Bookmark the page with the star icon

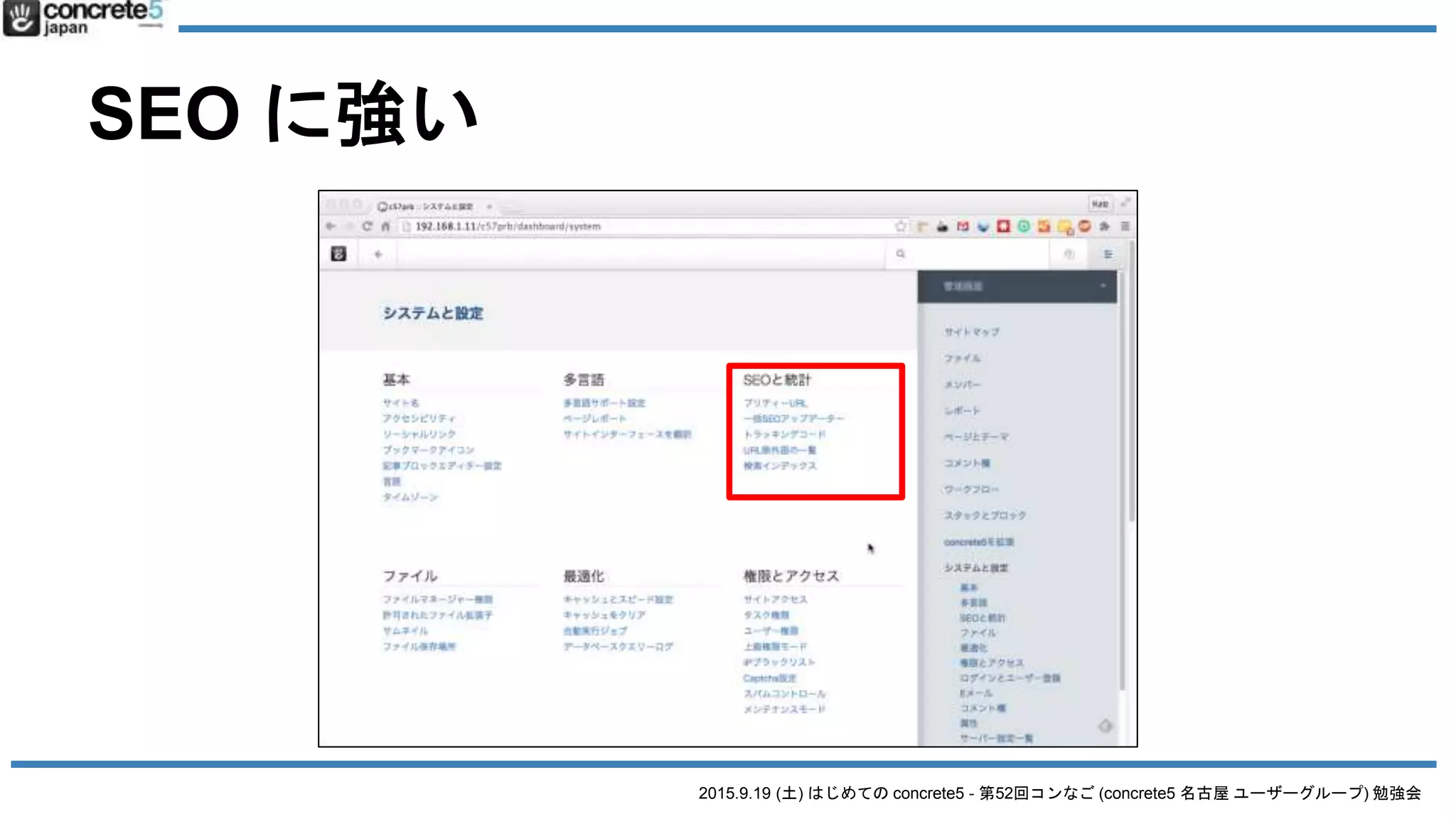[x=901, y=226]
